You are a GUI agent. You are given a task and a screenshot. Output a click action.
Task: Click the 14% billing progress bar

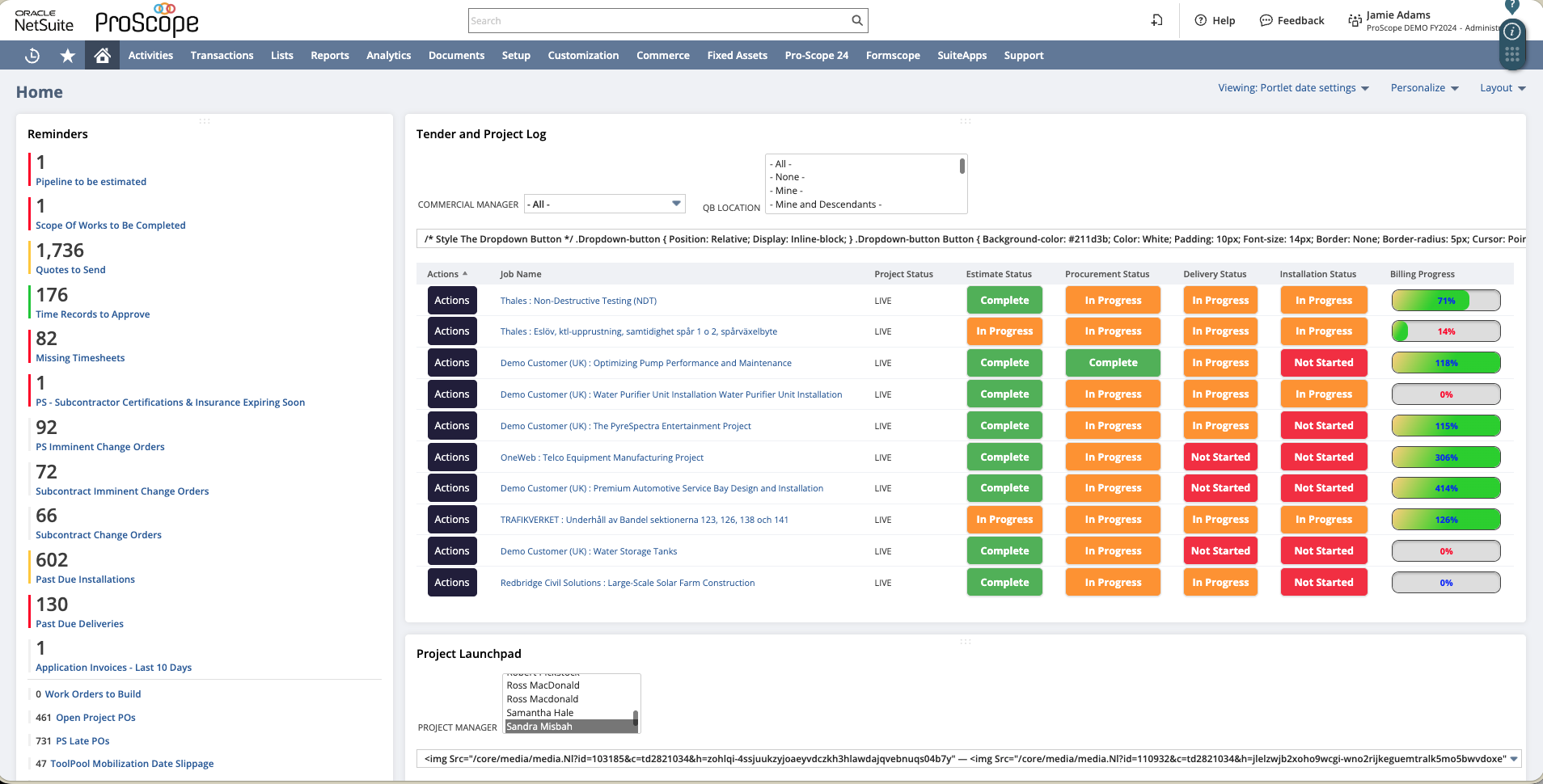point(1446,331)
